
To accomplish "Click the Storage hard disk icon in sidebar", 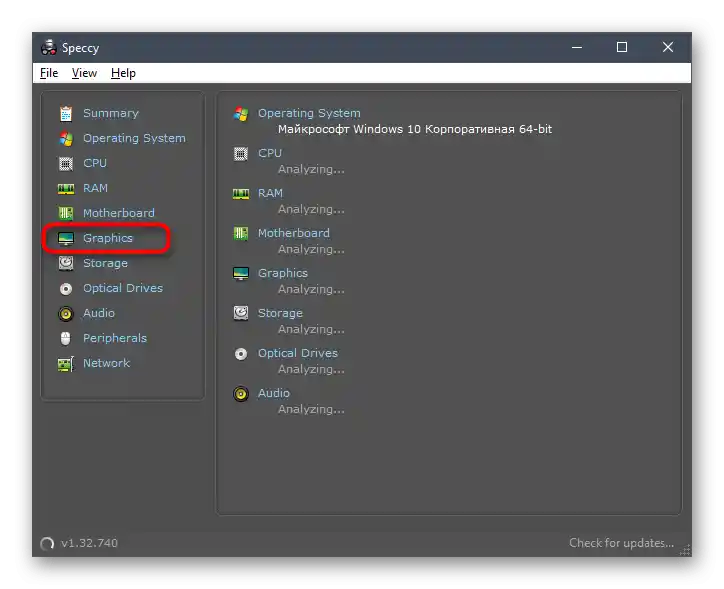I will (66, 263).
